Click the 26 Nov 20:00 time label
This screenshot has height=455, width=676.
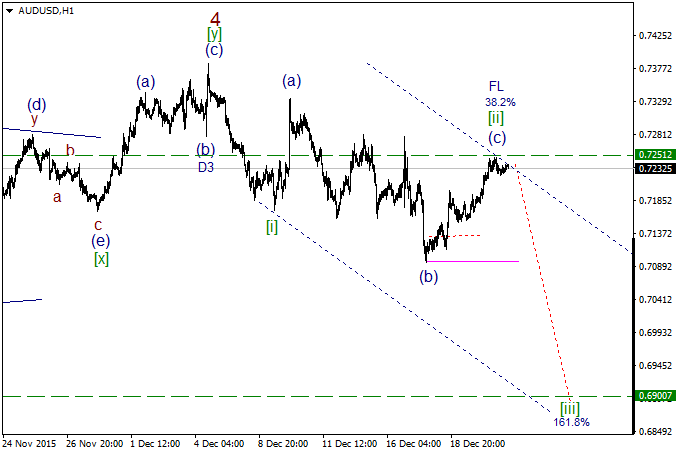click(94, 443)
